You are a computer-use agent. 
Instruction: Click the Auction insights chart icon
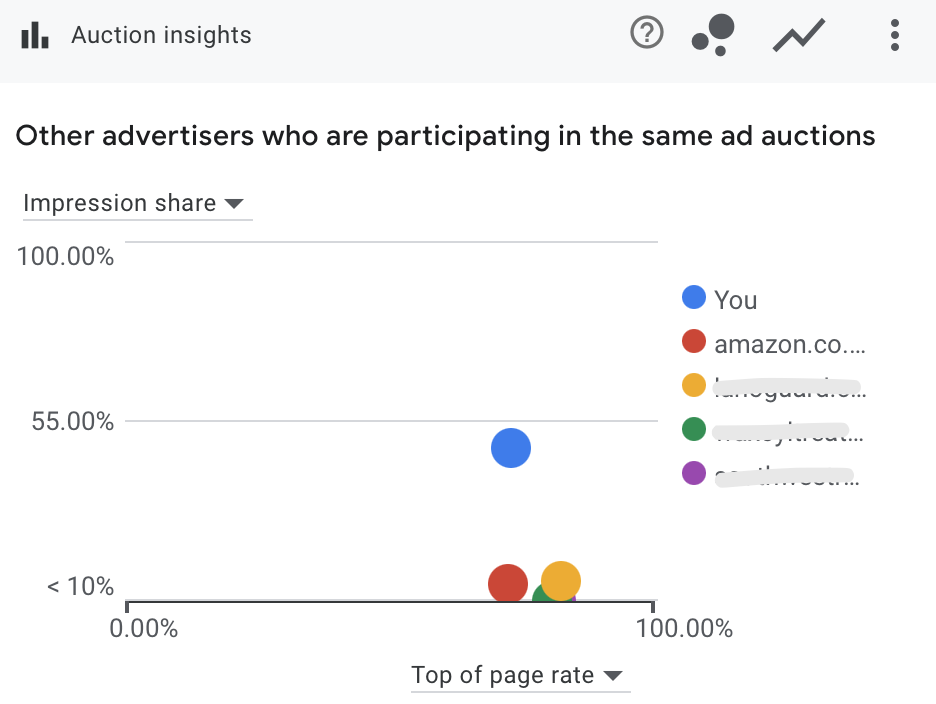tap(37, 35)
